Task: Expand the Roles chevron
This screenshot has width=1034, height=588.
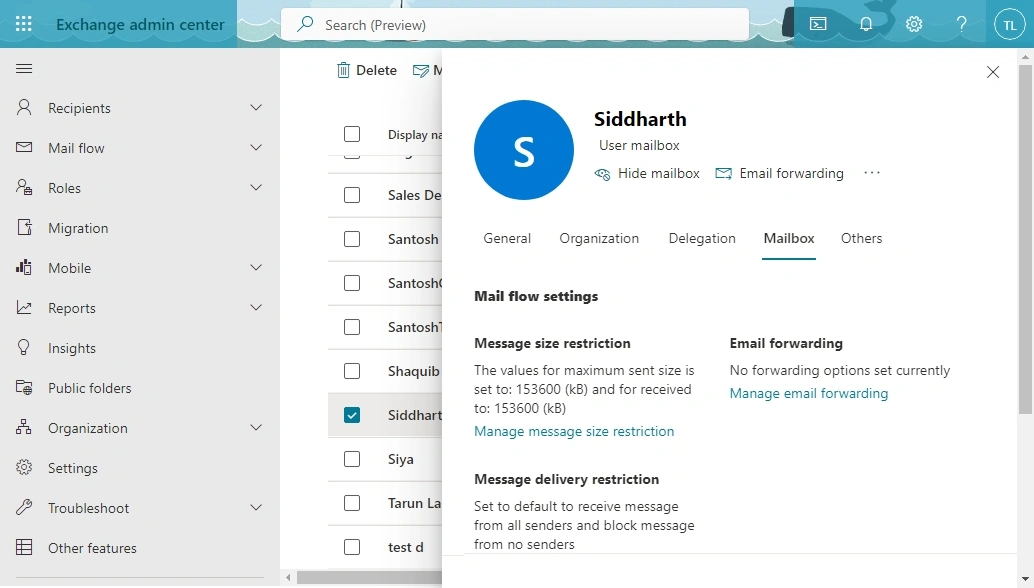Action: coord(256,188)
